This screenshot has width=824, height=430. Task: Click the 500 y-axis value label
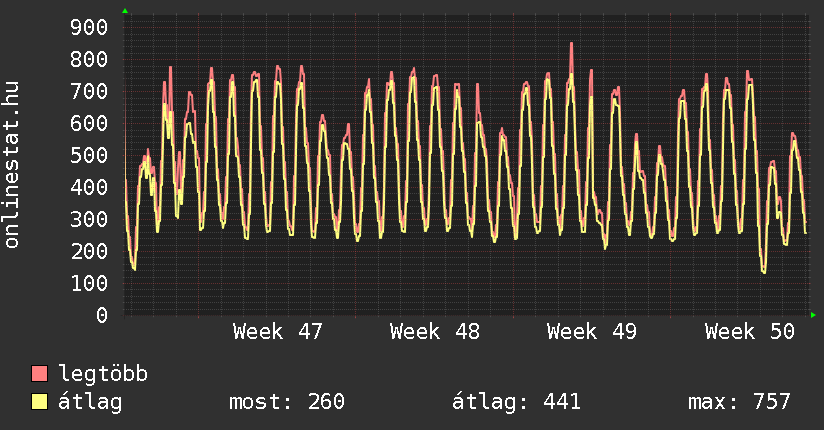pyautogui.click(x=89, y=155)
